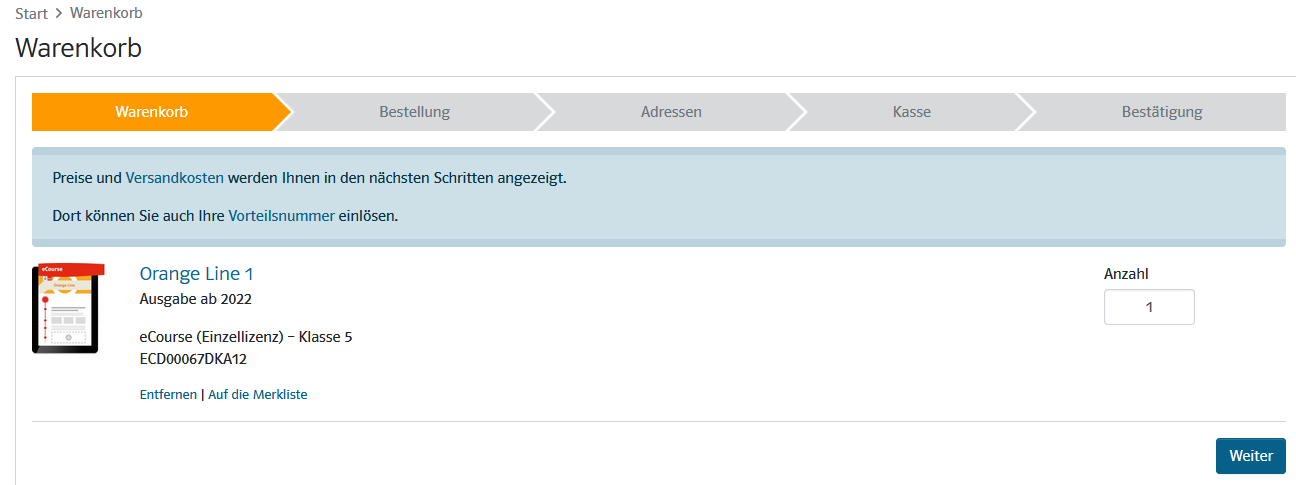Viewport: 1296px width, 485px height.
Task: Continue with the Weiter button
Action: [1251, 455]
